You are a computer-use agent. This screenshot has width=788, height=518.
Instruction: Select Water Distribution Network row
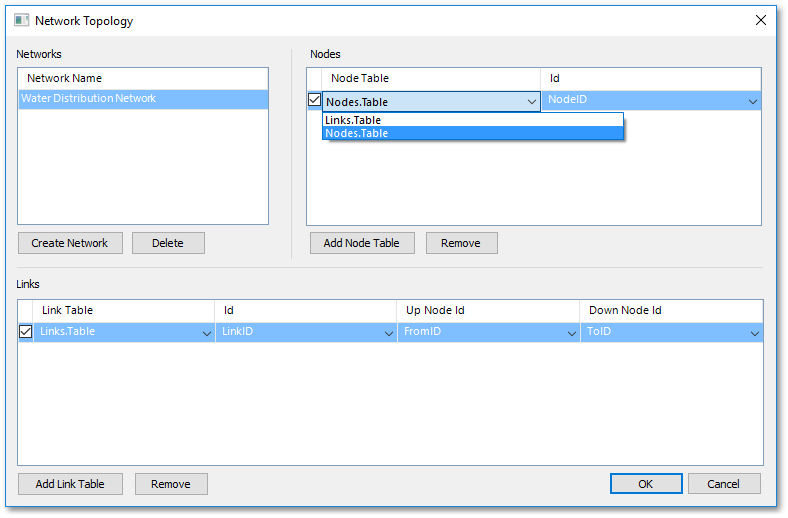[x=143, y=99]
